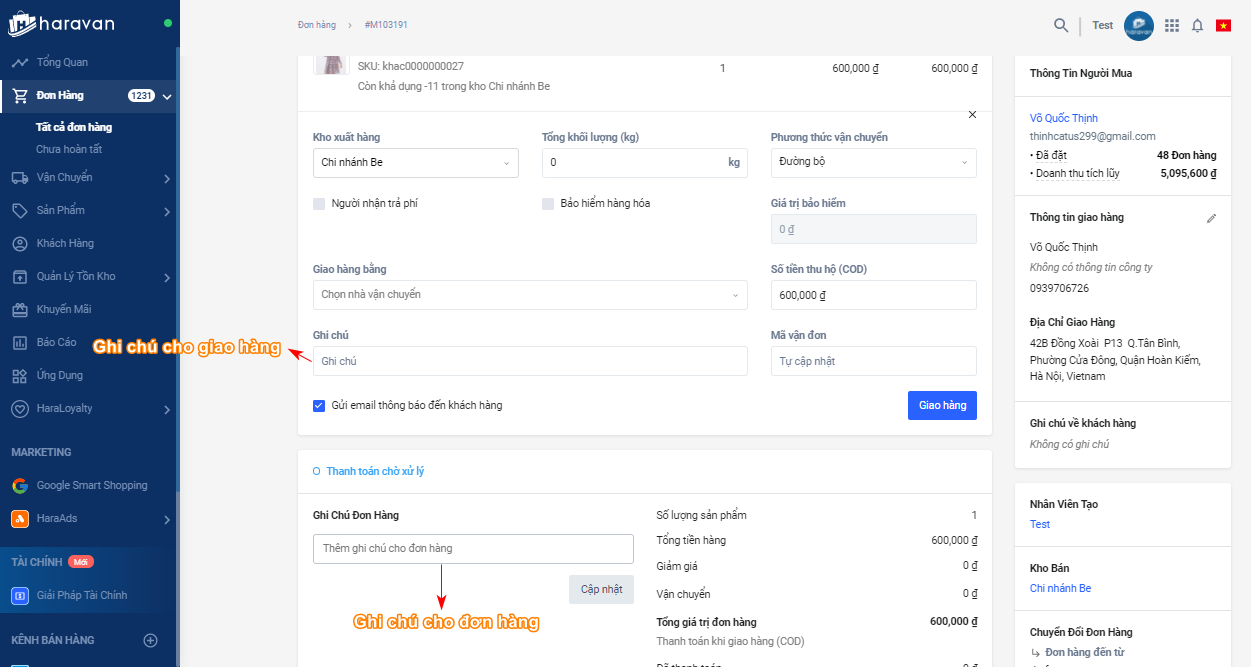The image size is (1251, 667).
Task: Click the pencil icon to edit shipping info
Action: click(1211, 218)
